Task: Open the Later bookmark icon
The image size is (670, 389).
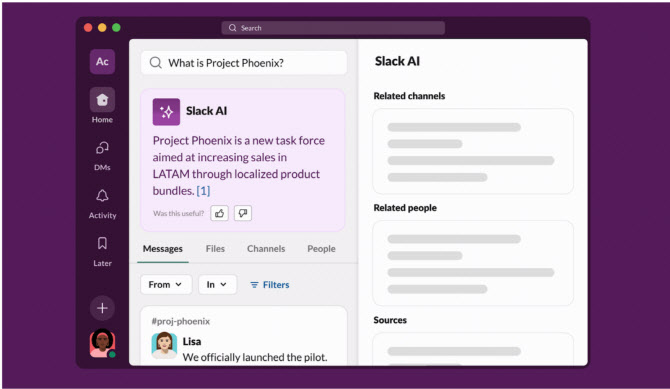Action: coord(102,243)
